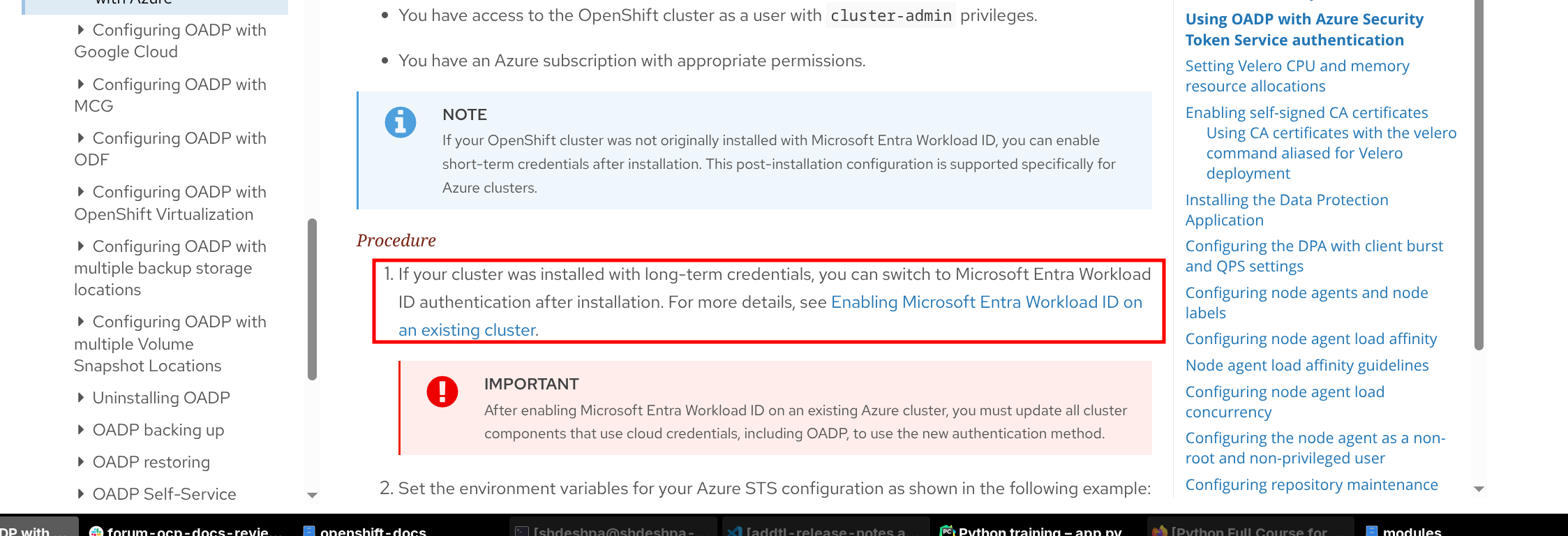1568x536 pixels.
Task: Click the Slack forum-ocp-docs-review taskbar icon
Action: 96,531
